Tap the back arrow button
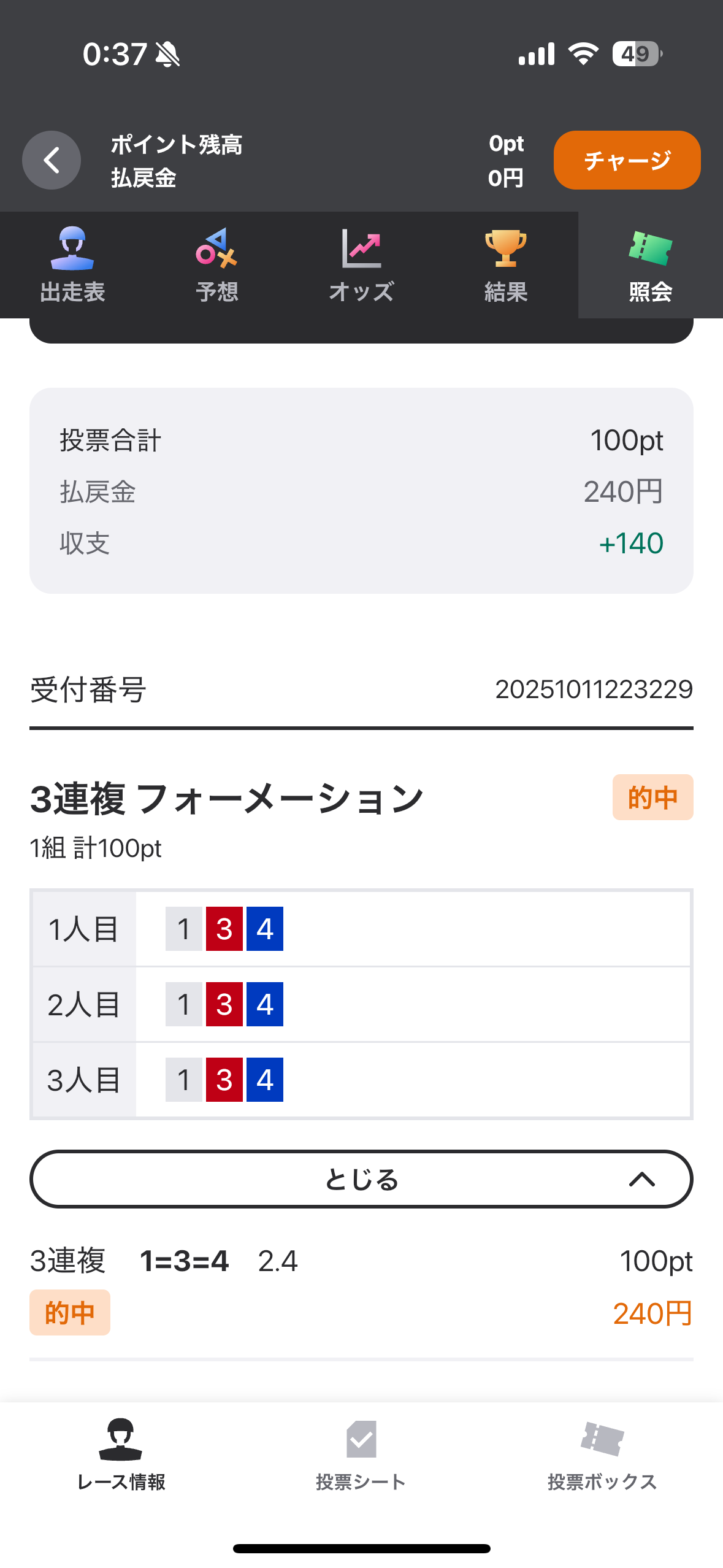 point(52,160)
